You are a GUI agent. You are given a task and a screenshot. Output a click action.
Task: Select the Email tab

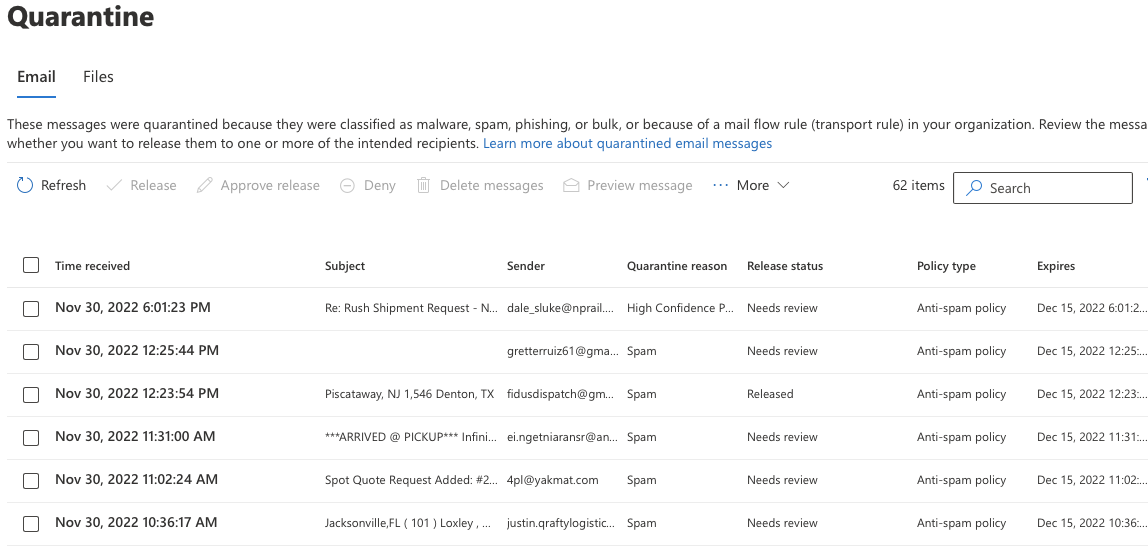coord(36,77)
